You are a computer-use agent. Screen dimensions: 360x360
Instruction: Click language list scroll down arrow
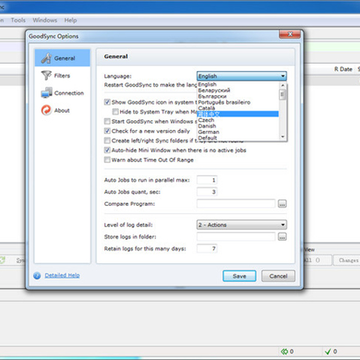click(283, 137)
